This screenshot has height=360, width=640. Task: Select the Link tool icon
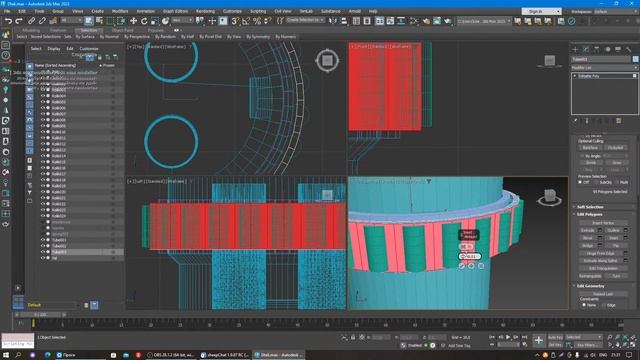pyautogui.click(x=31, y=21)
